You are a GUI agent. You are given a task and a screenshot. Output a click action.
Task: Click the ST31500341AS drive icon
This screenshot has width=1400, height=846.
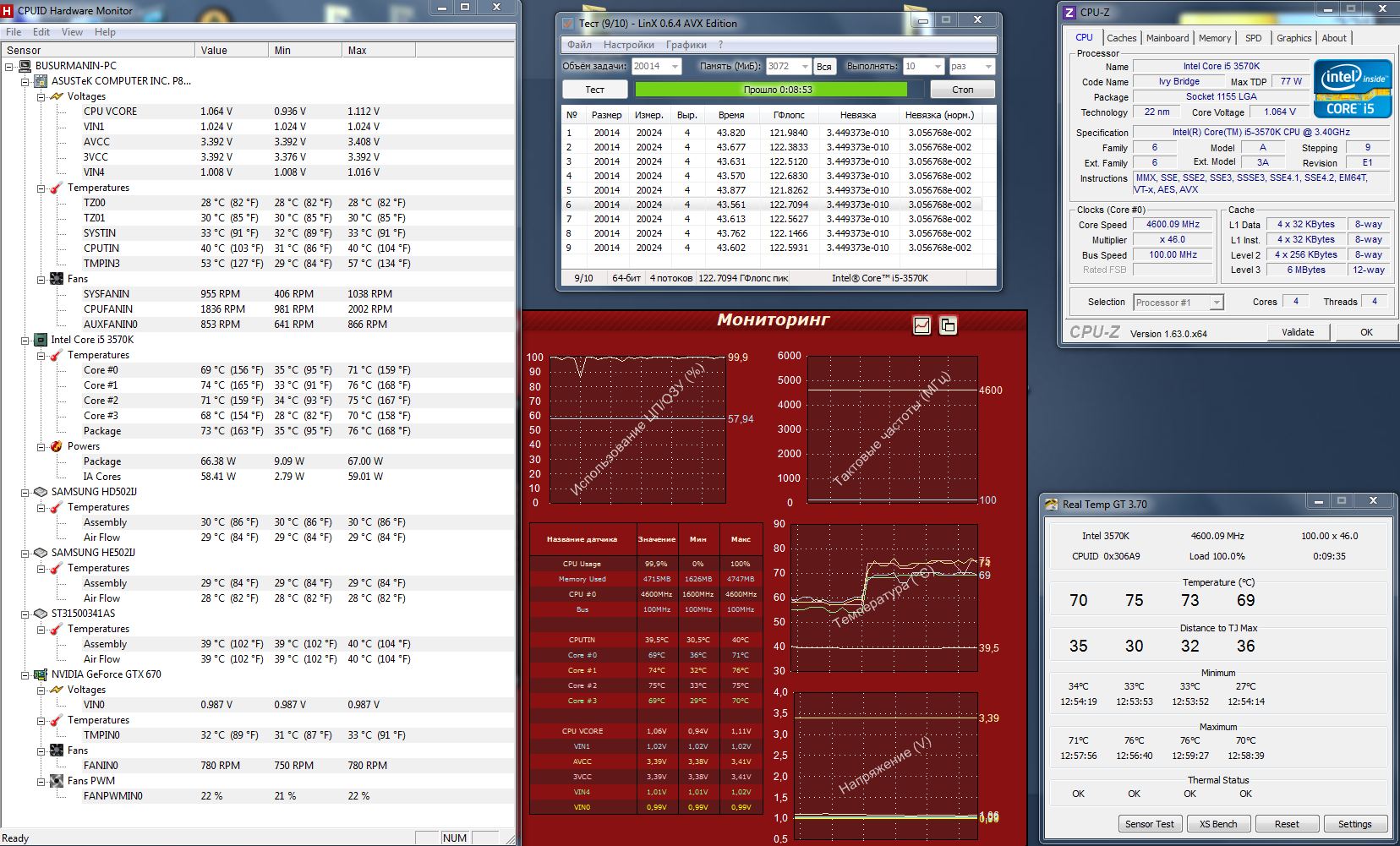tap(41, 614)
